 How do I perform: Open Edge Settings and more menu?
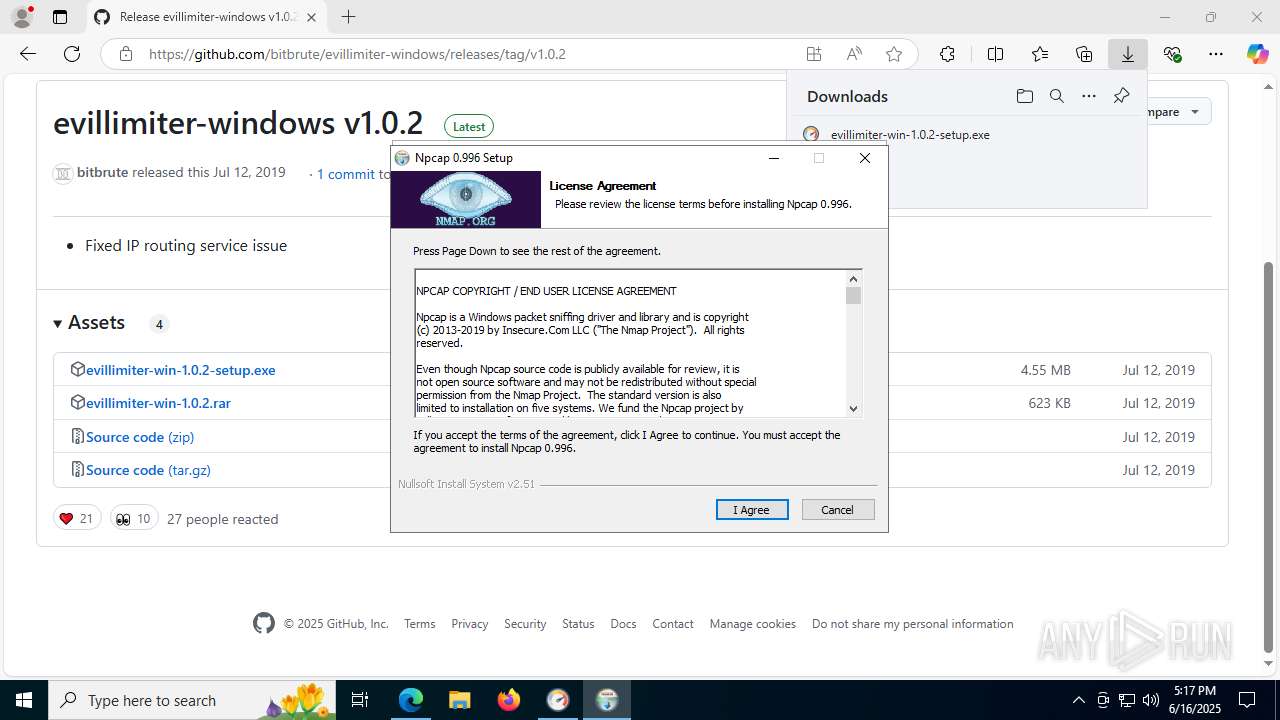pyautogui.click(x=1216, y=54)
